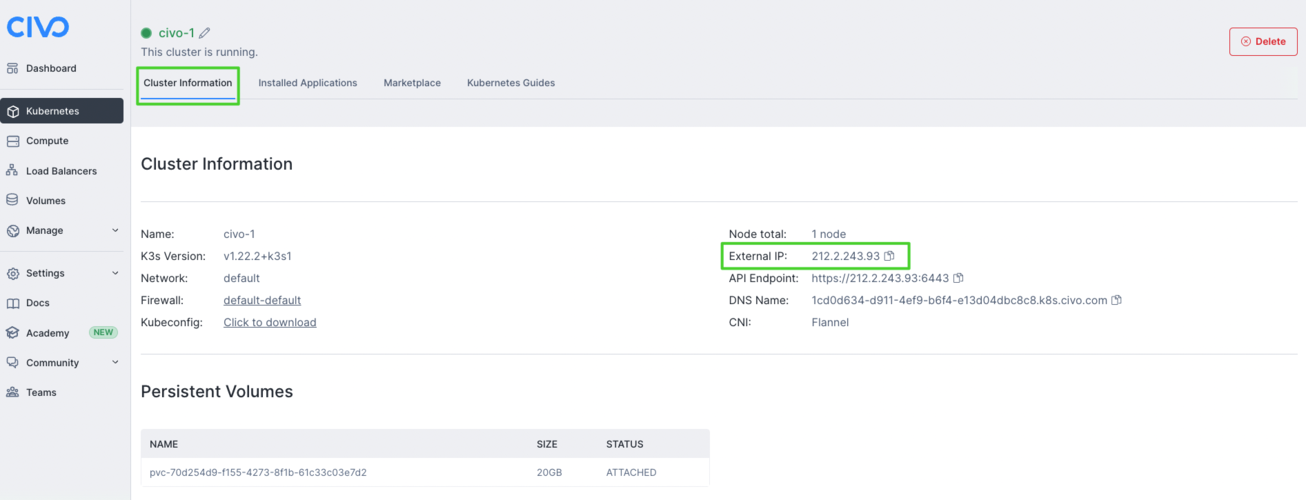Switch to Kubernetes Guides tab
Screen dimensions: 1306x500
coord(511,83)
